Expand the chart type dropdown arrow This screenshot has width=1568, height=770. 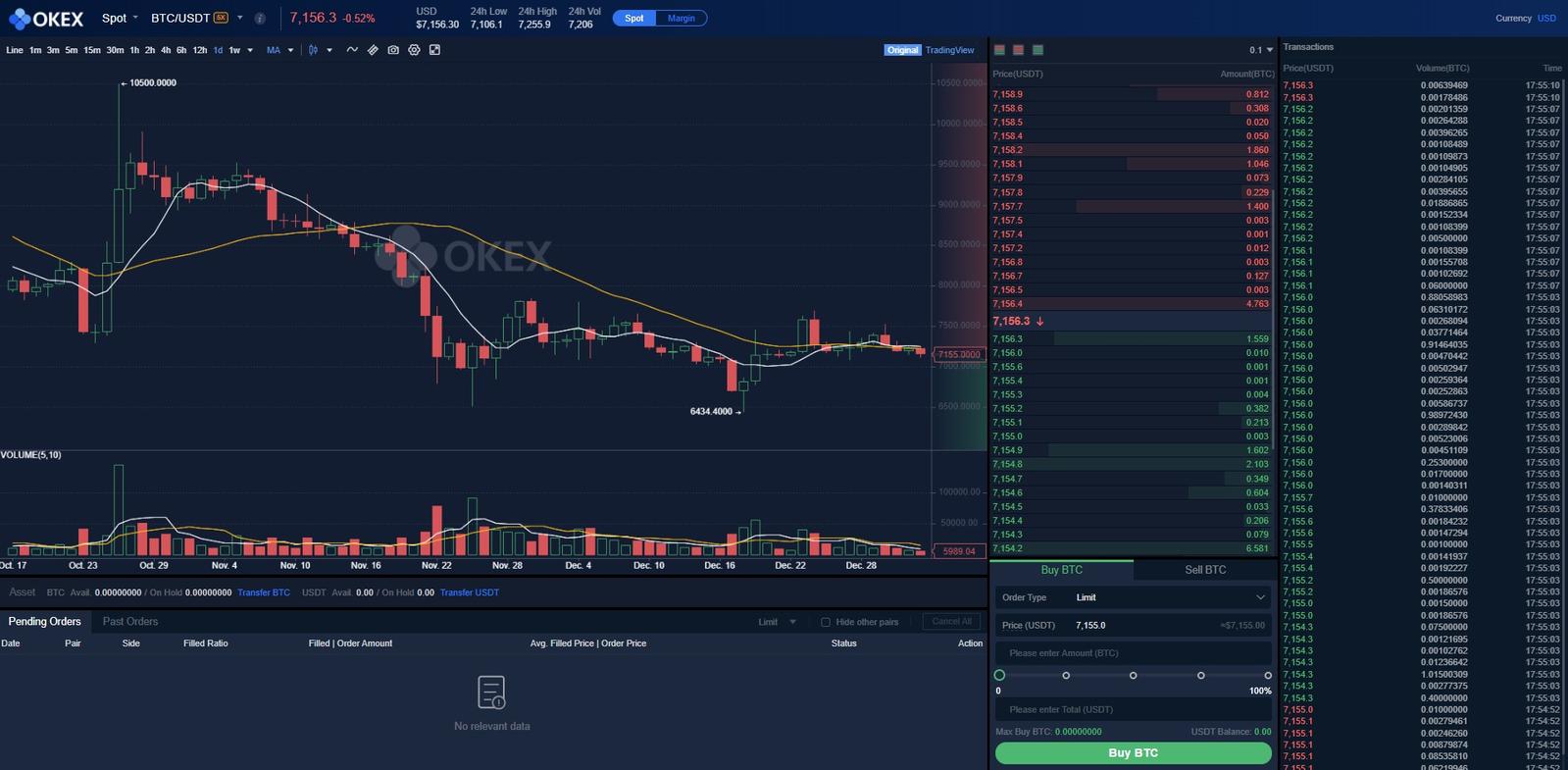(x=329, y=50)
